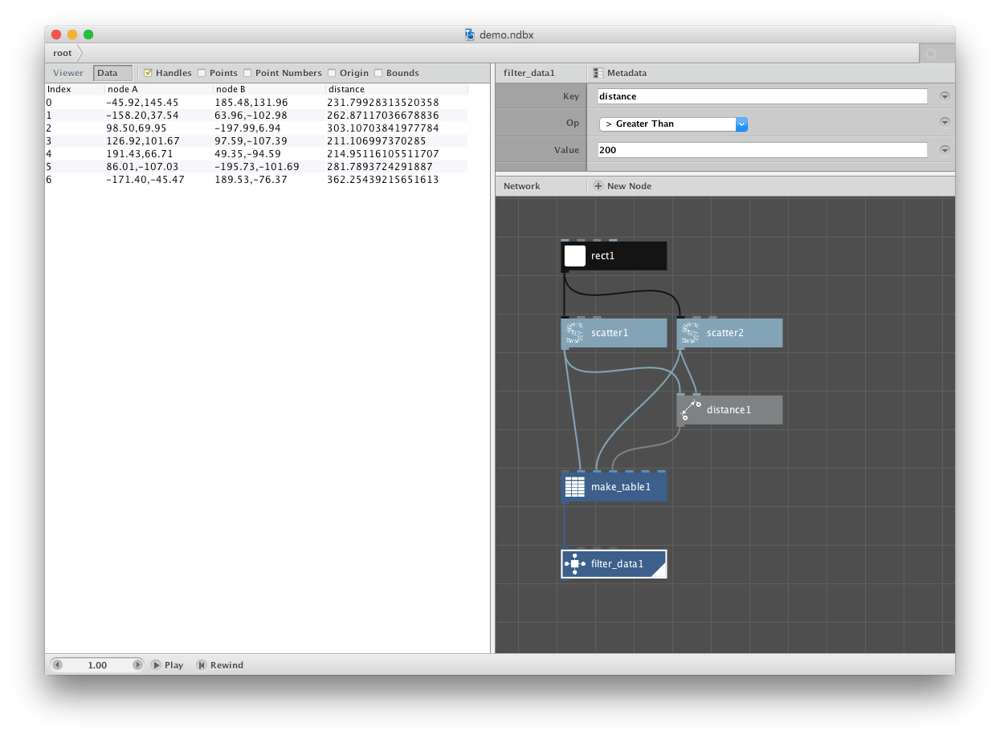Expand the Op parameter options arrow
Image resolution: width=1000 pixels, height=739 pixels.
click(x=945, y=122)
